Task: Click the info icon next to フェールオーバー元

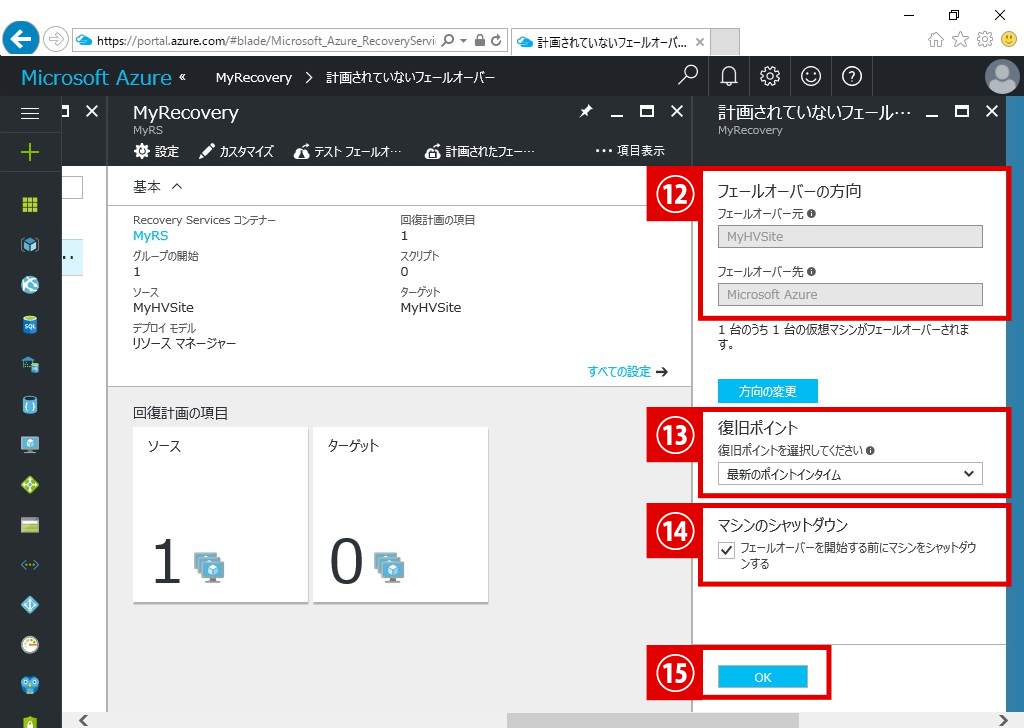Action: [x=811, y=214]
